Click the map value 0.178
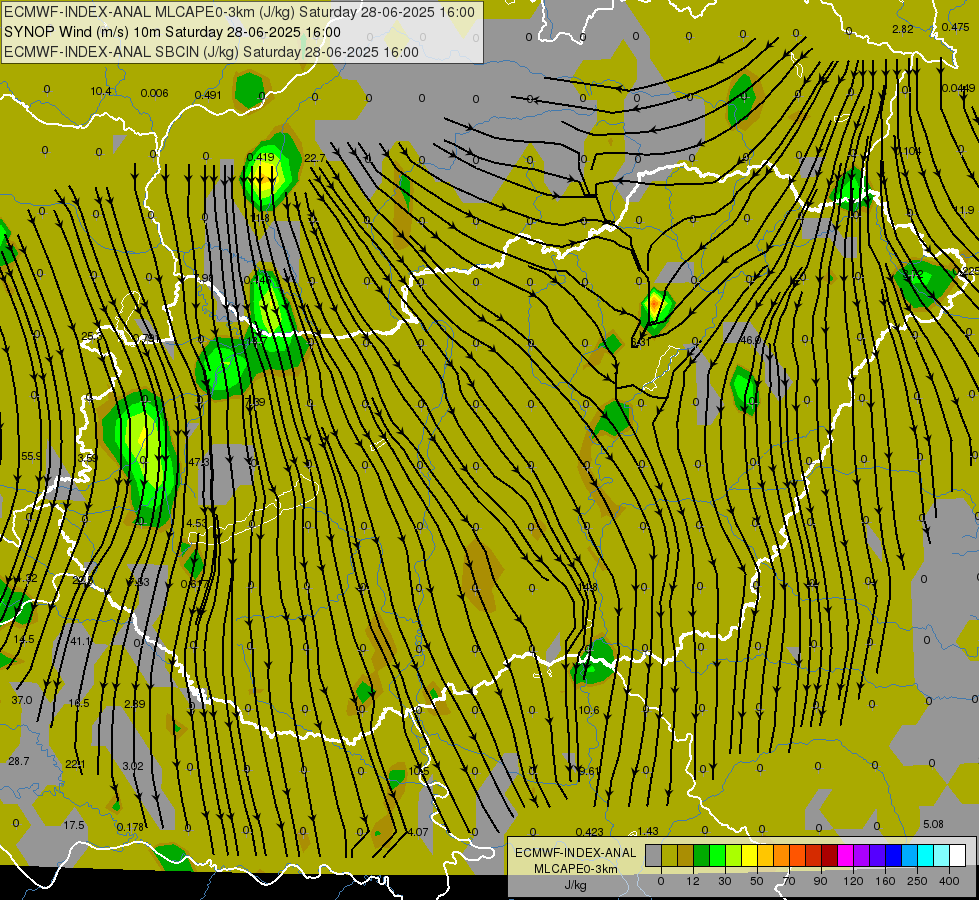The width and height of the screenshot is (979, 900). 130,827
